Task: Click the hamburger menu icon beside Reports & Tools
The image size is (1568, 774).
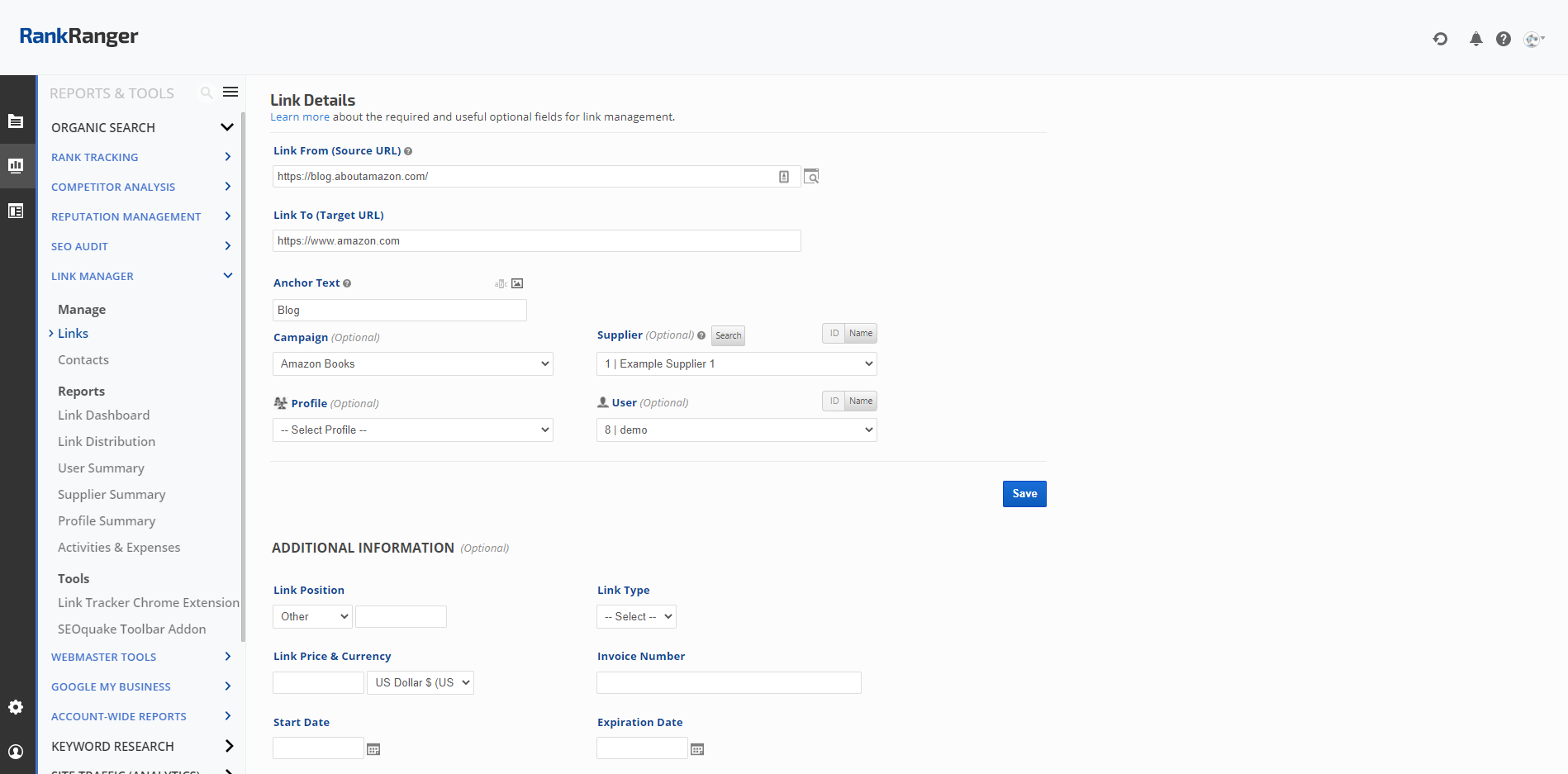Action: (x=230, y=93)
